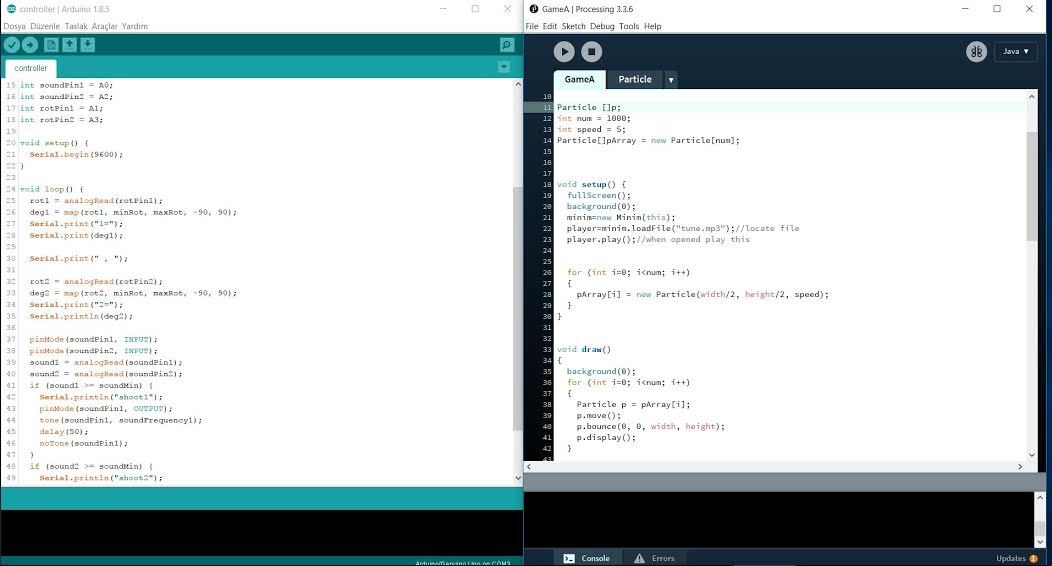Click the Arduino Upload arrow button
The width and height of the screenshot is (1052, 566).
point(30,45)
